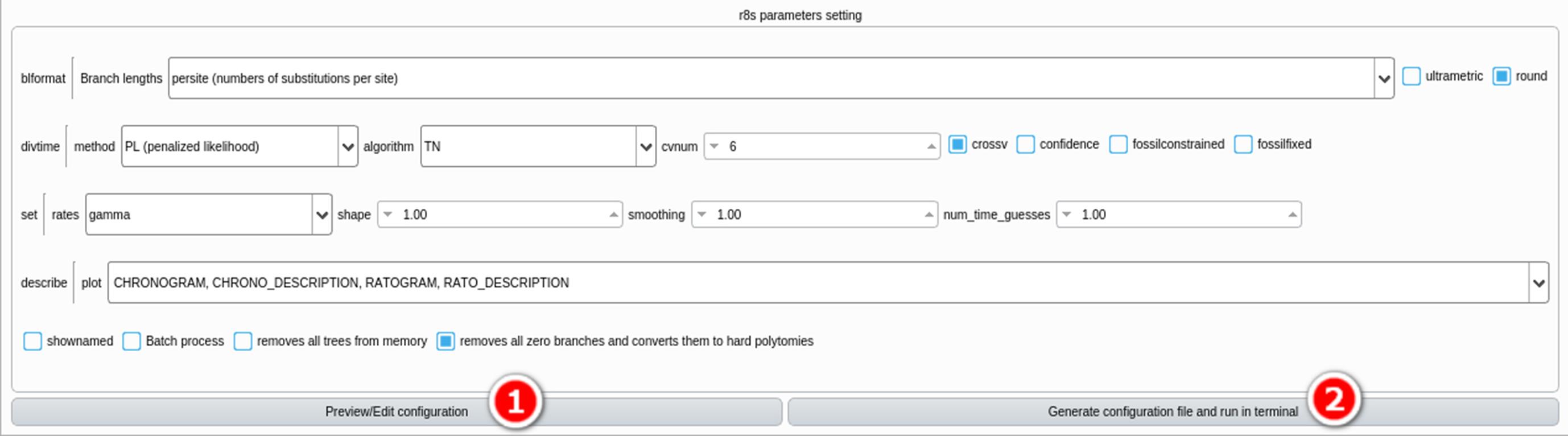Decrease num_time_guesses with down arrow
This screenshot has height=436, width=1568.
pyautogui.click(x=1066, y=215)
